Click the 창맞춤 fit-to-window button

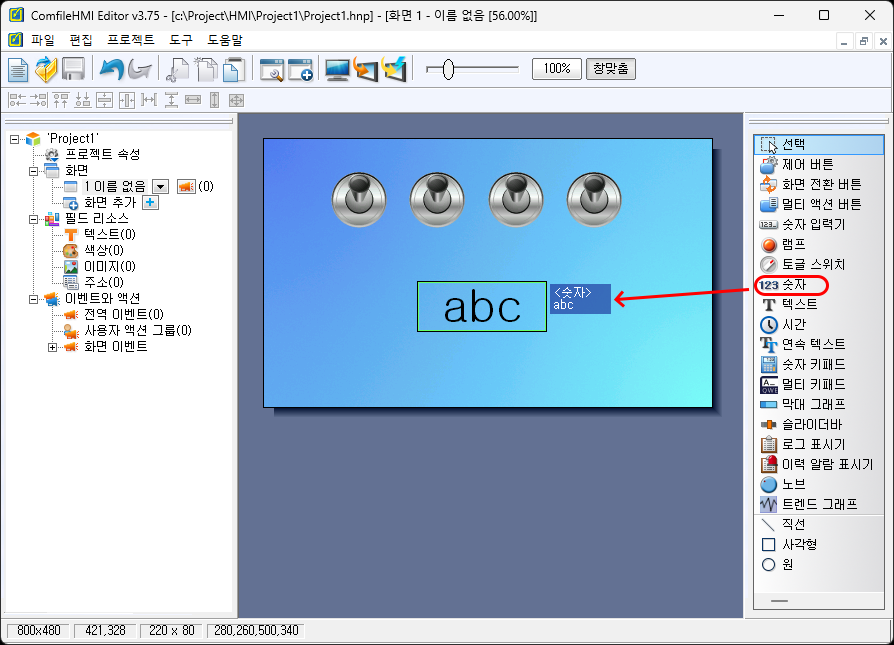click(x=610, y=69)
